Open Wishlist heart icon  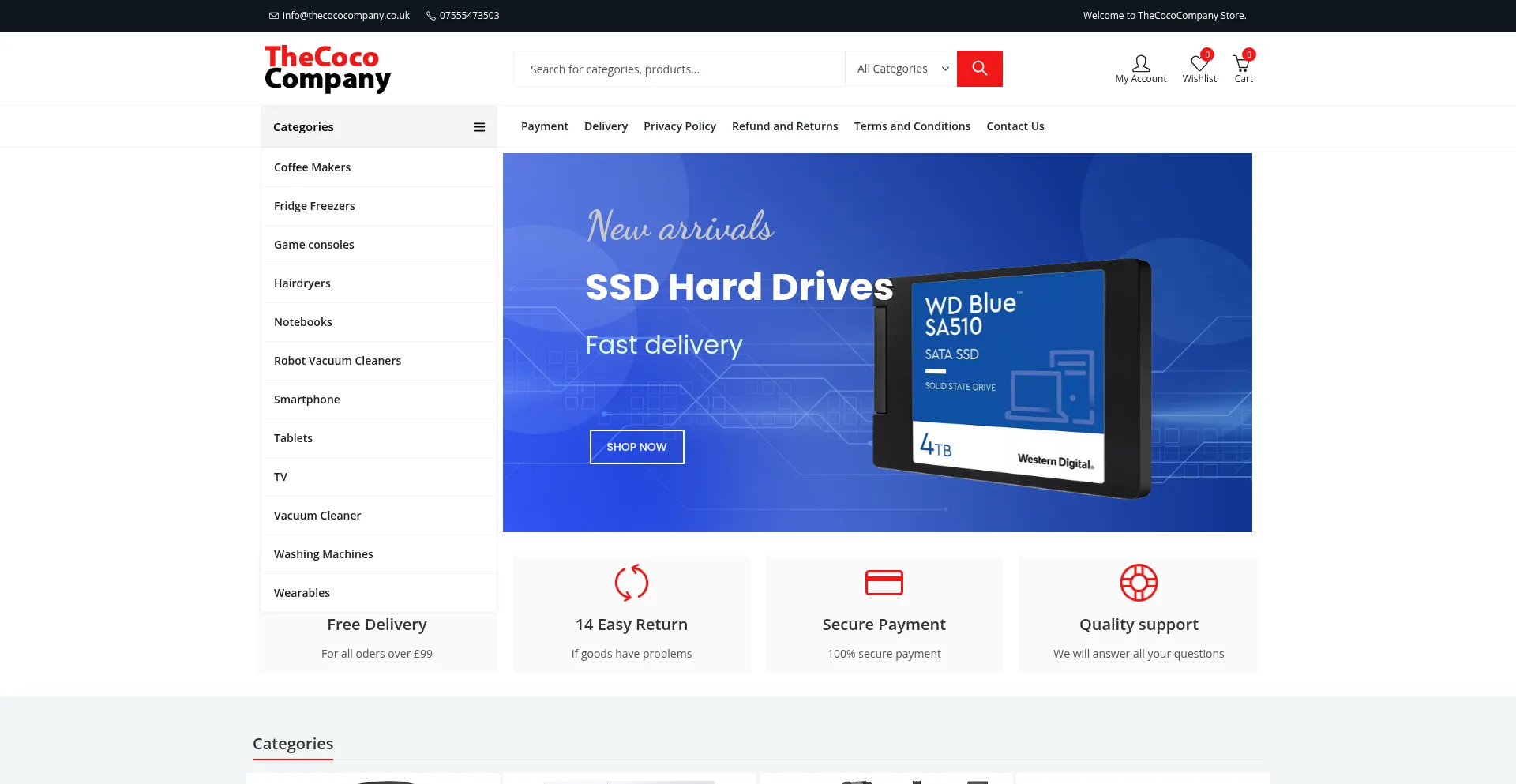[1199, 63]
